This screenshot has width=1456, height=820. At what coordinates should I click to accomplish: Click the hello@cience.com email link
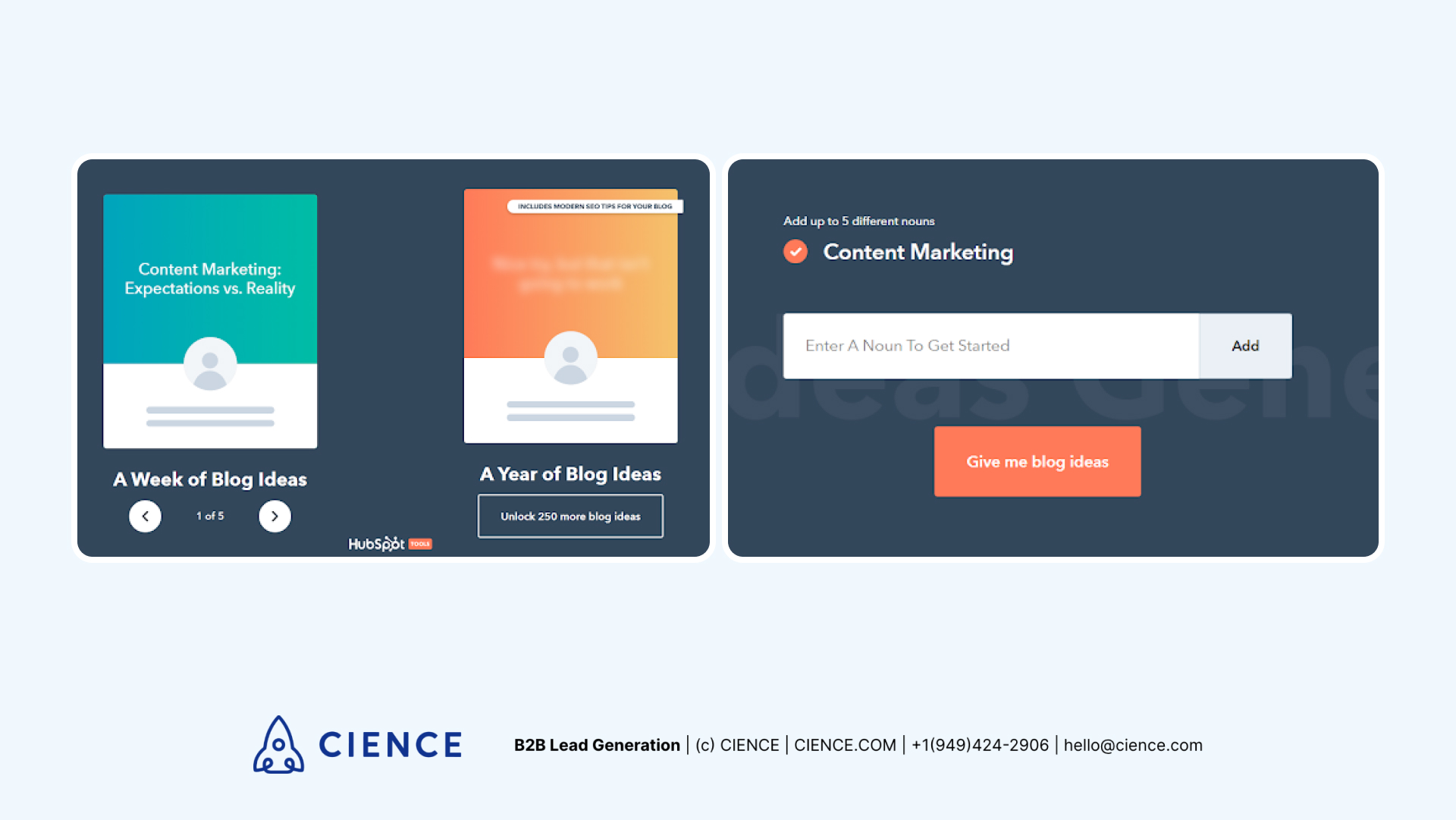tap(1133, 745)
